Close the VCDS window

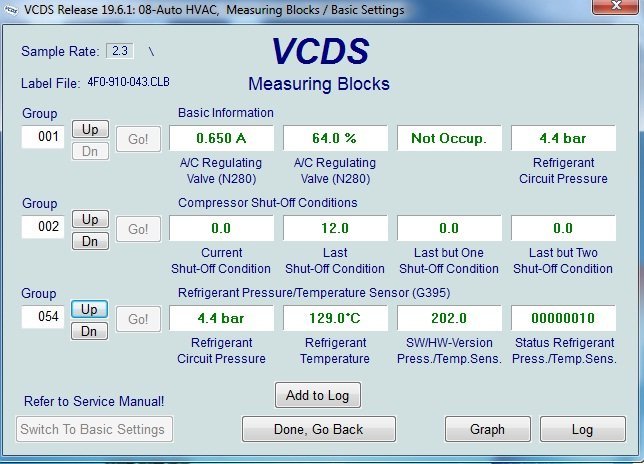pyautogui.click(x=617, y=9)
